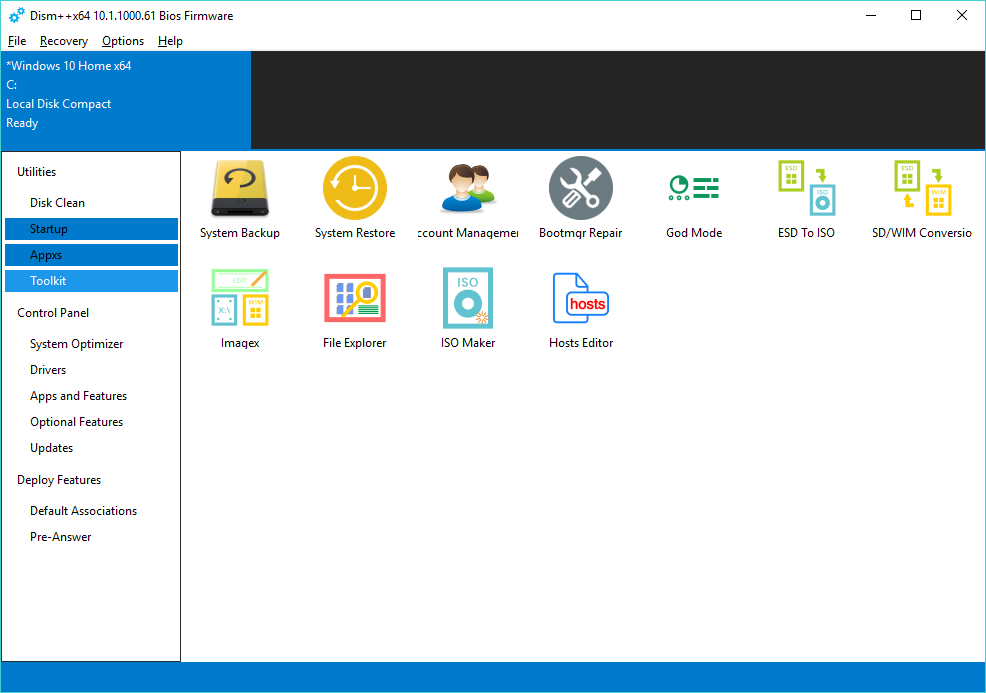Click the Dism++ app icon in title bar

tap(17, 15)
